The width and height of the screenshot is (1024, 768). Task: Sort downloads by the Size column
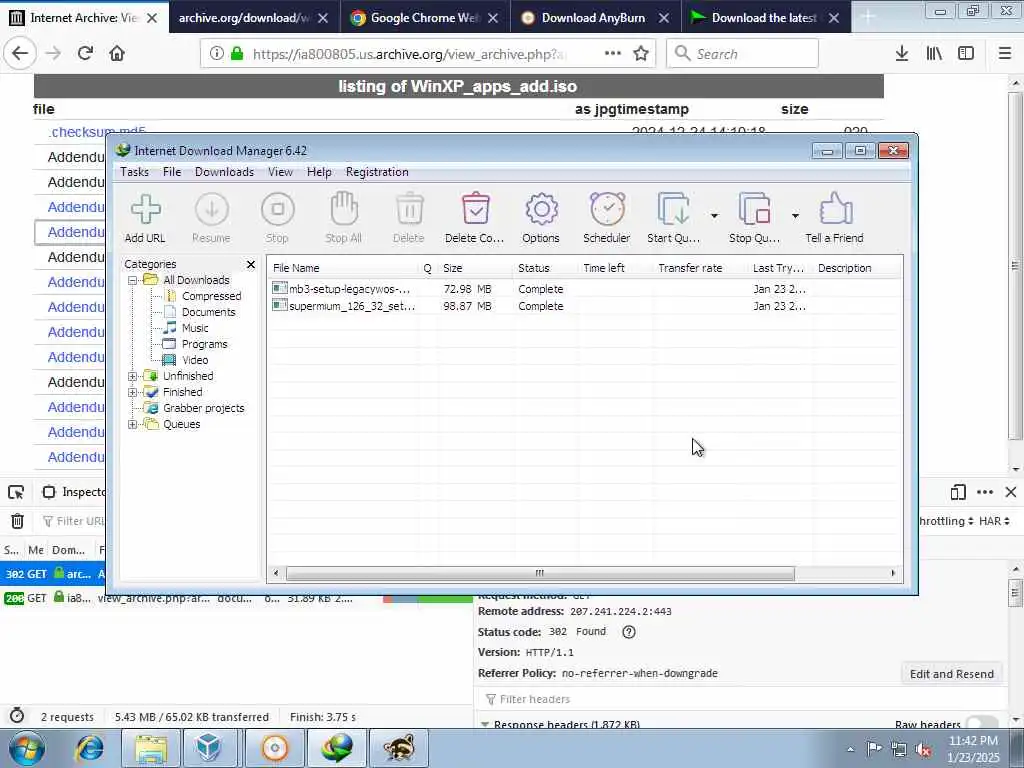(475, 268)
